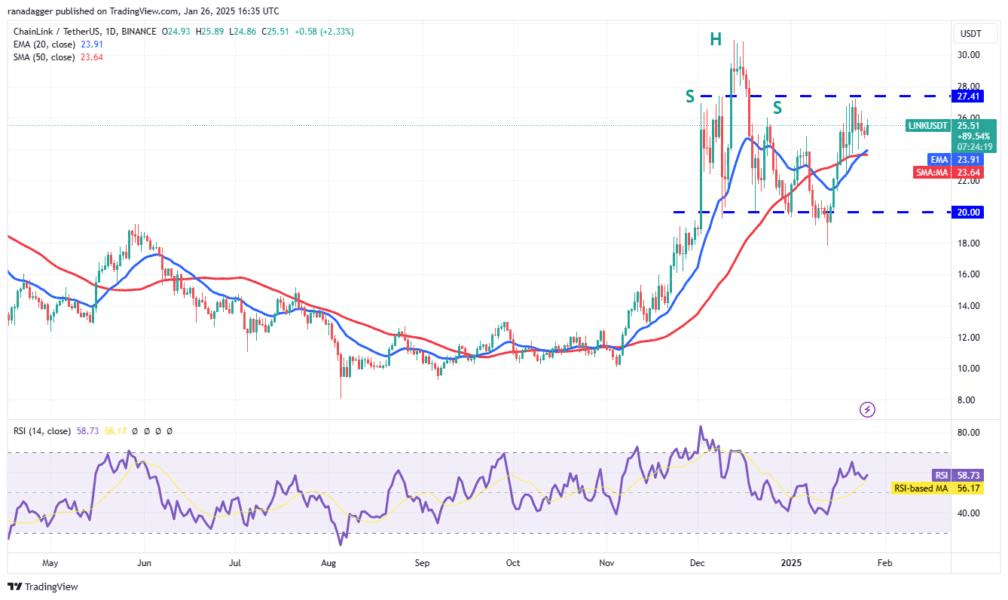Click the RSI legend value 58.73
The height and width of the screenshot is (600, 1008).
[87, 431]
